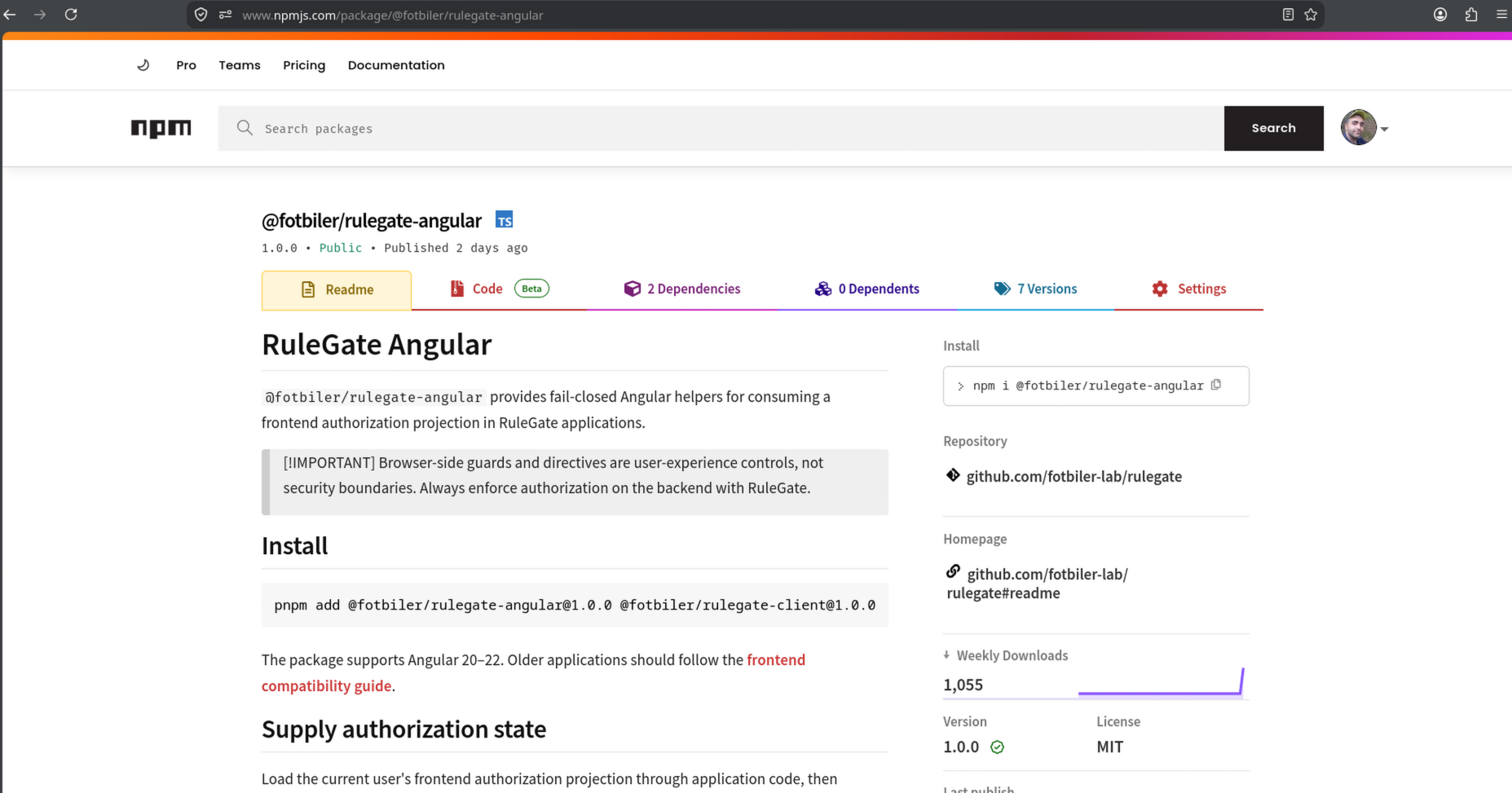Click the npm i install command text

[1088, 385]
